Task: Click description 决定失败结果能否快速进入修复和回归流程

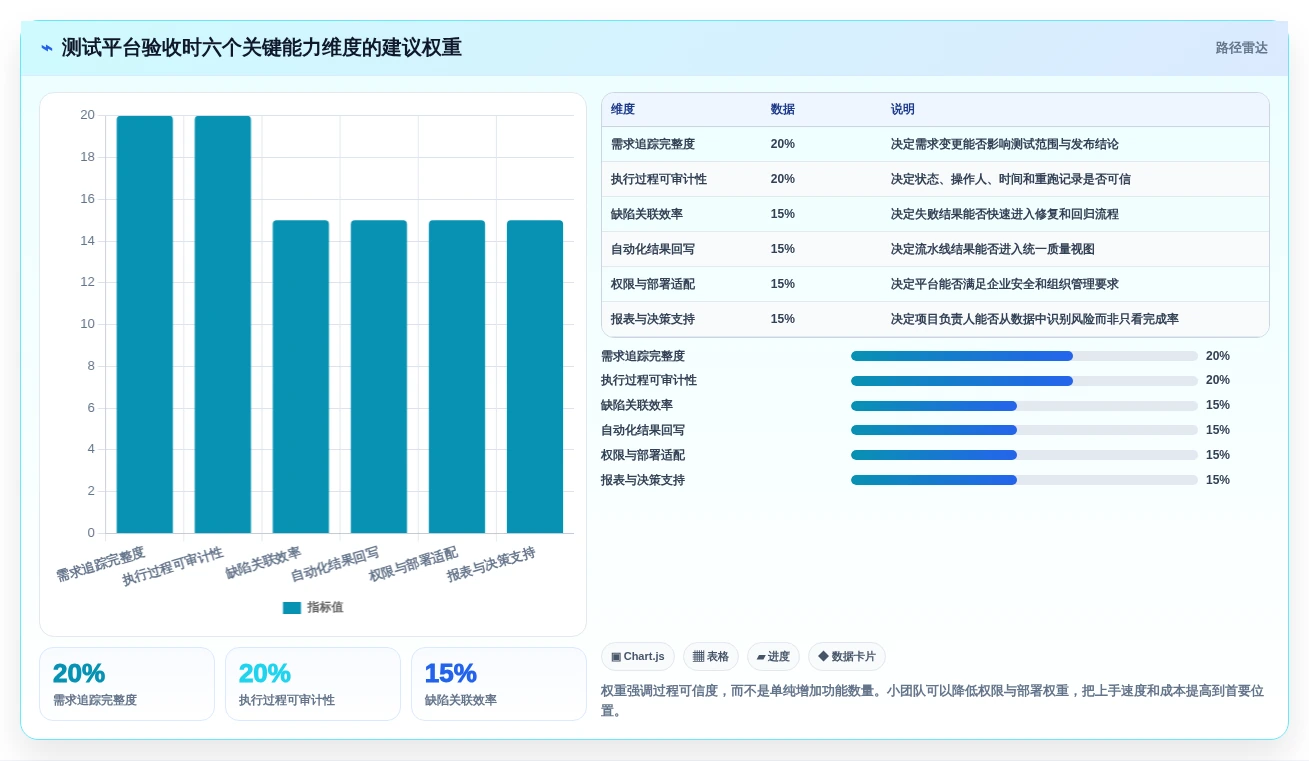Action: 1005,214
